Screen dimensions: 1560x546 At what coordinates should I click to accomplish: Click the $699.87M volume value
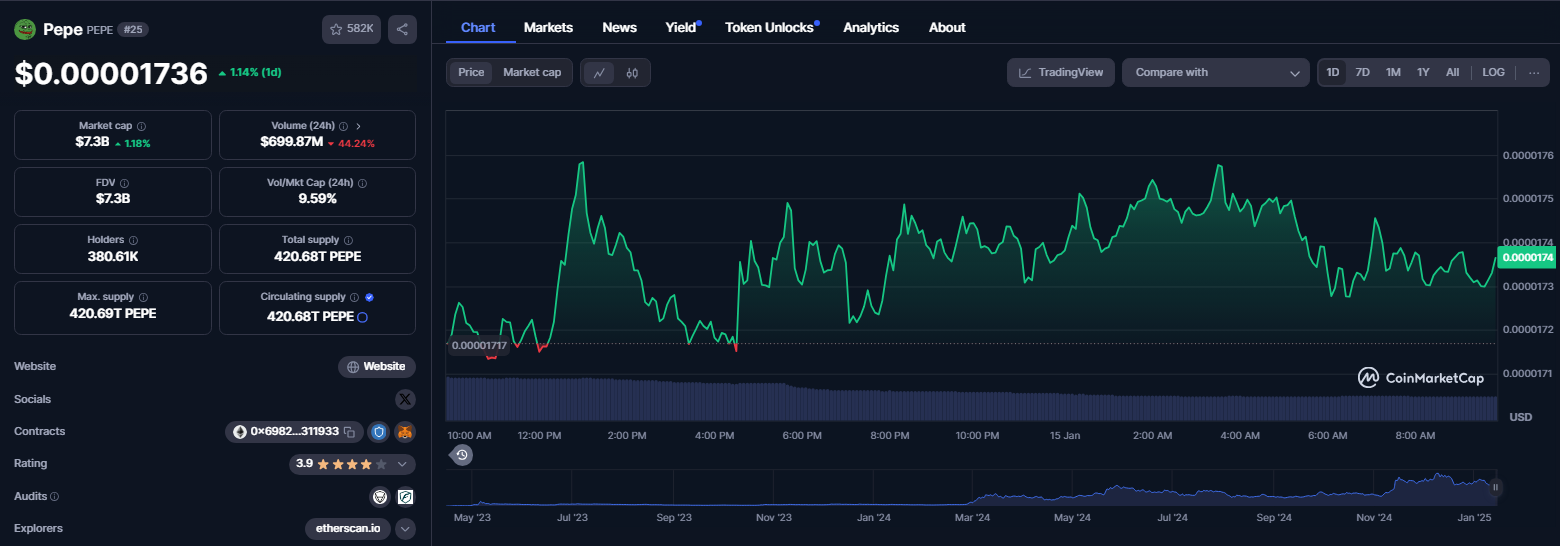tap(291, 142)
